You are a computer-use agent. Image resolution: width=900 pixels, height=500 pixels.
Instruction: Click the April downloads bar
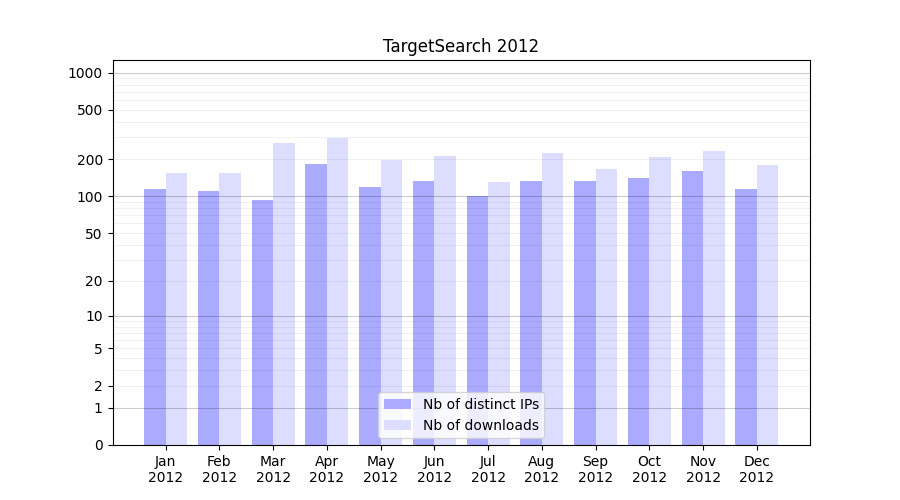coord(337,290)
